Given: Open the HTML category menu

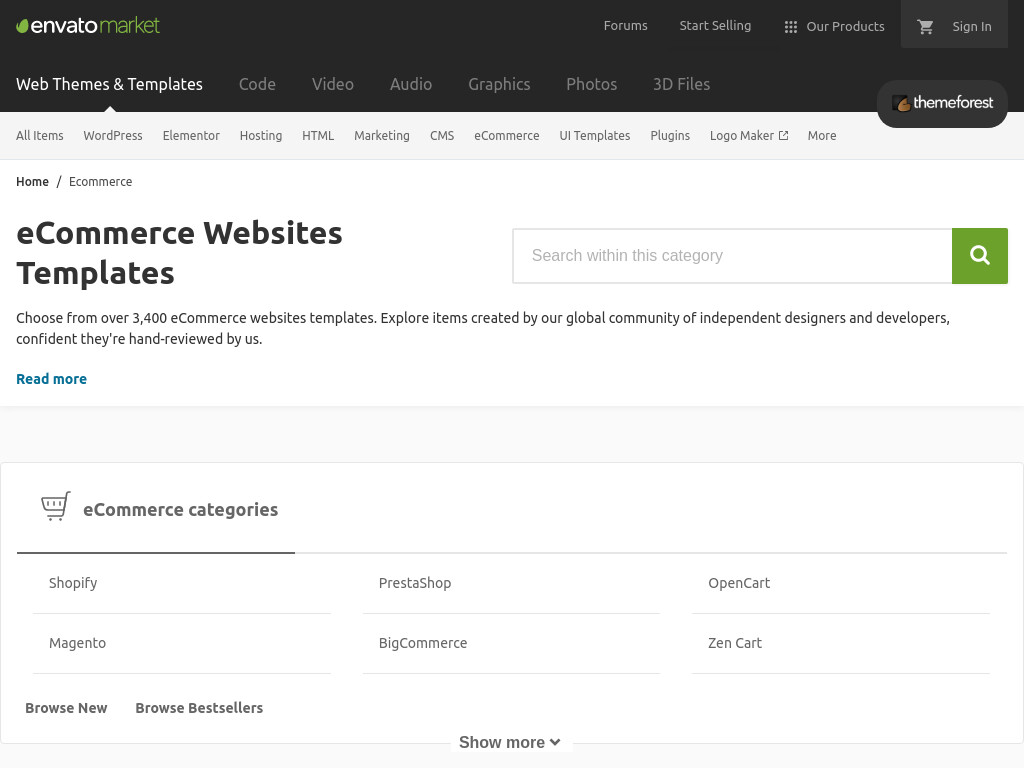Looking at the screenshot, I should pyautogui.click(x=318, y=135).
